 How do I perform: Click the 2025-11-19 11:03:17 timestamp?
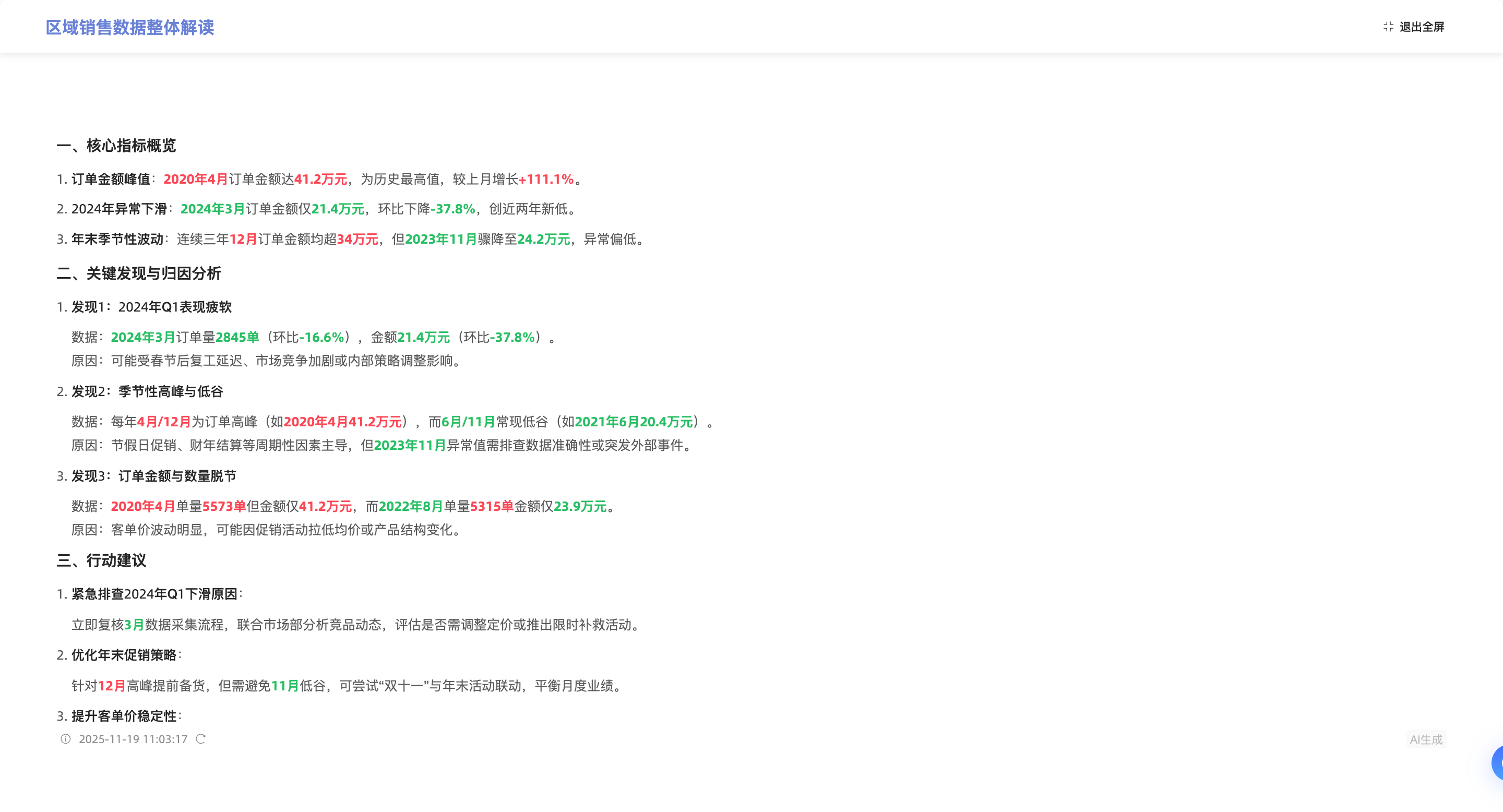tap(133, 739)
